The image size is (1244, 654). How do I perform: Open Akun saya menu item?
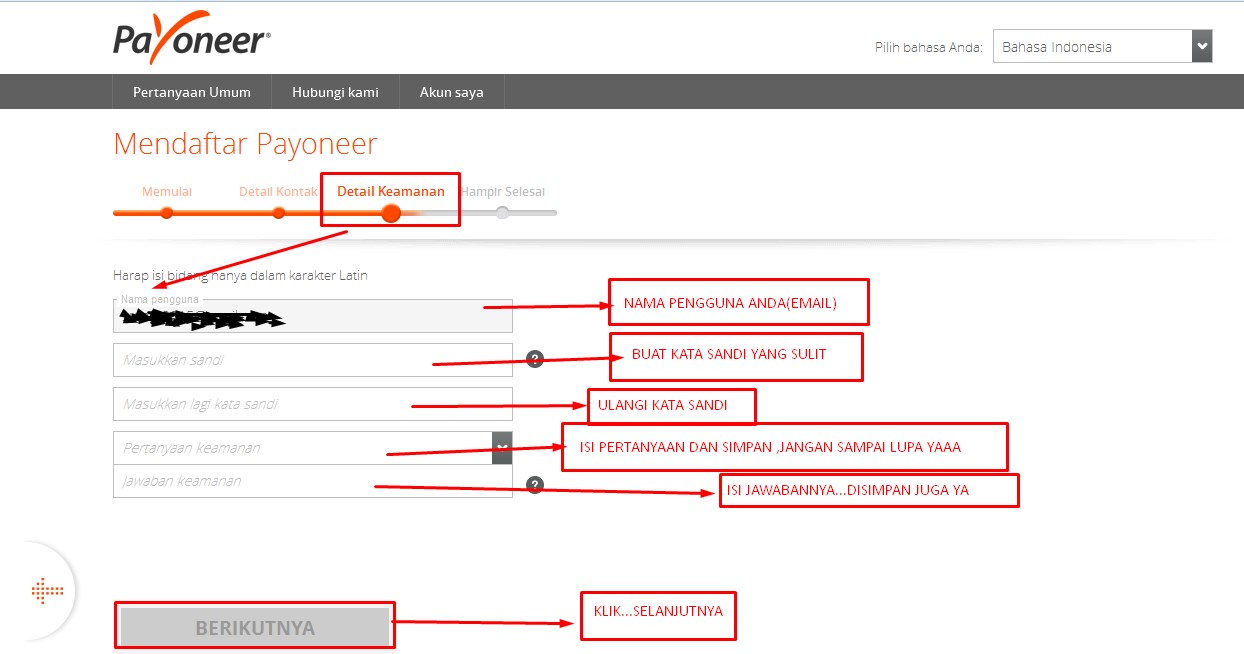coord(452,92)
